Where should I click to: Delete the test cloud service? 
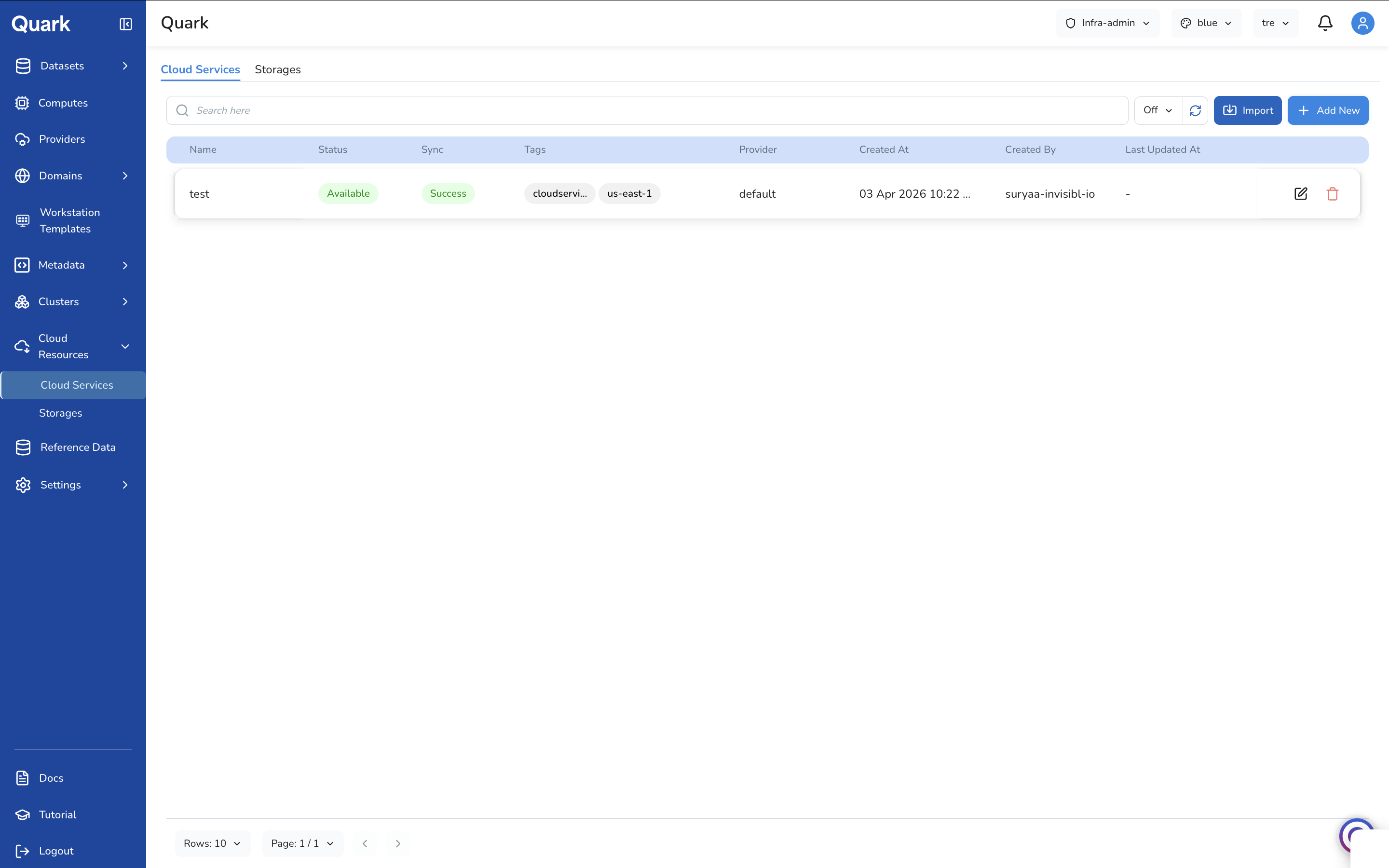(1332, 194)
